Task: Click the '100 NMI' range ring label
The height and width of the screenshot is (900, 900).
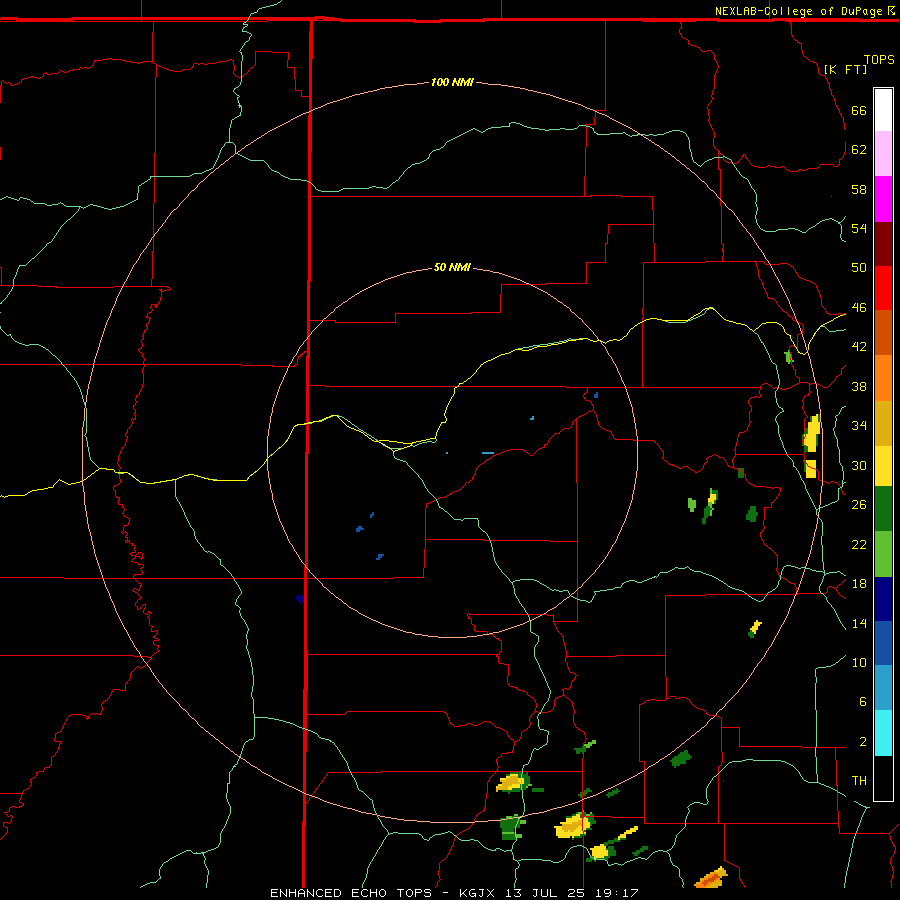Action: [452, 82]
